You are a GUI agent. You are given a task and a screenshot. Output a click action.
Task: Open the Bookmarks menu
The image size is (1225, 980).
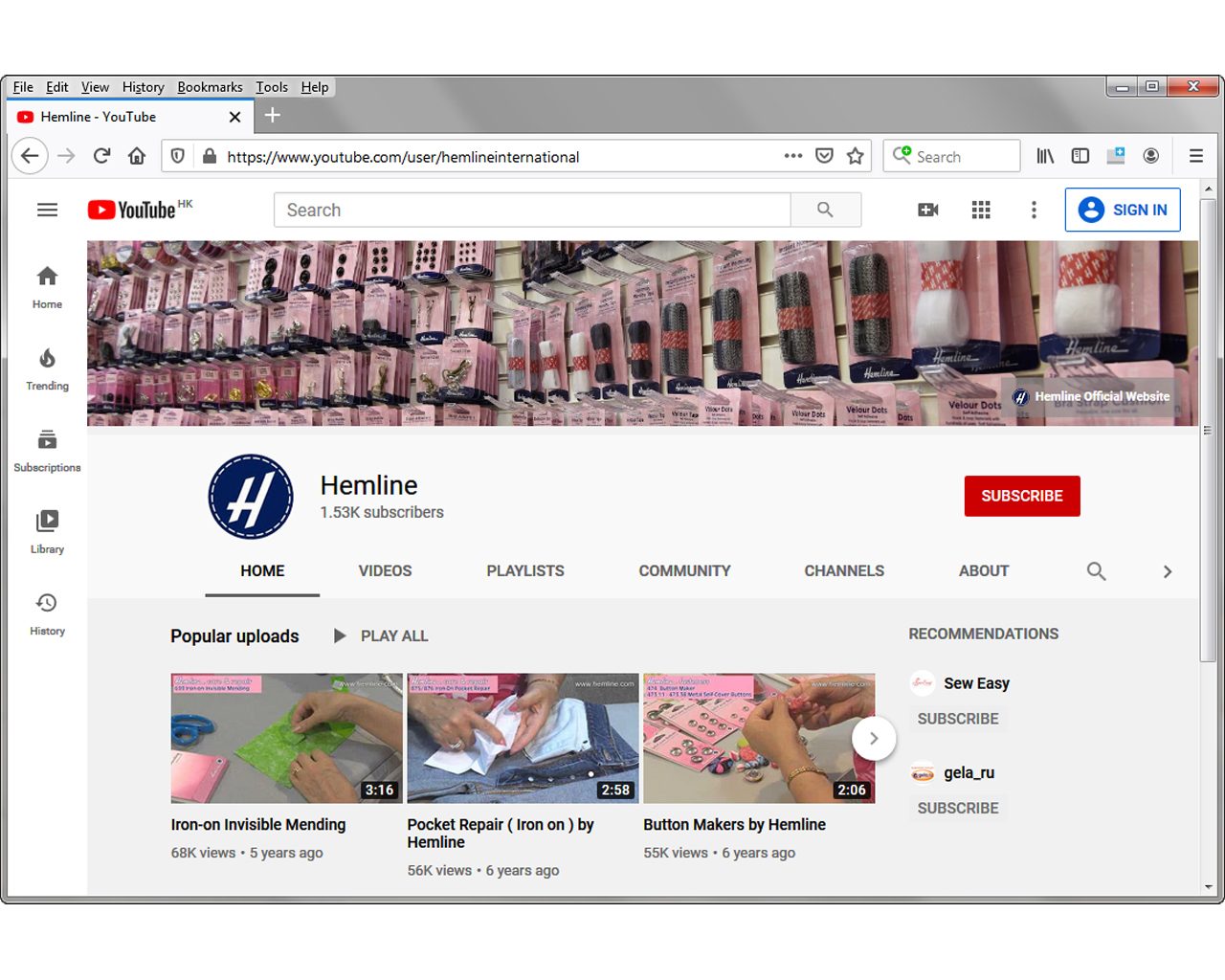pos(210,87)
